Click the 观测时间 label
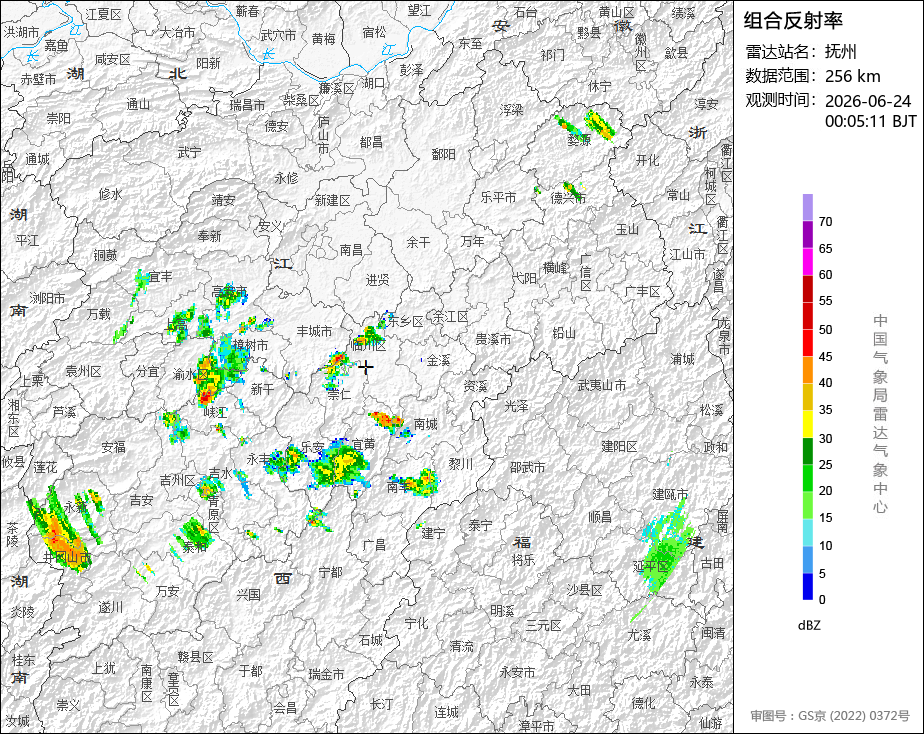924x734 pixels. tap(781, 100)
